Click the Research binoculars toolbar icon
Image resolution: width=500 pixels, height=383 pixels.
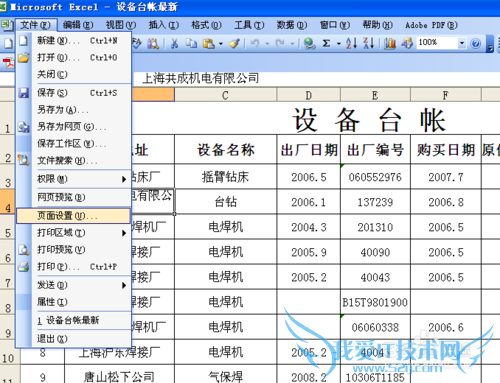point(153,43)
